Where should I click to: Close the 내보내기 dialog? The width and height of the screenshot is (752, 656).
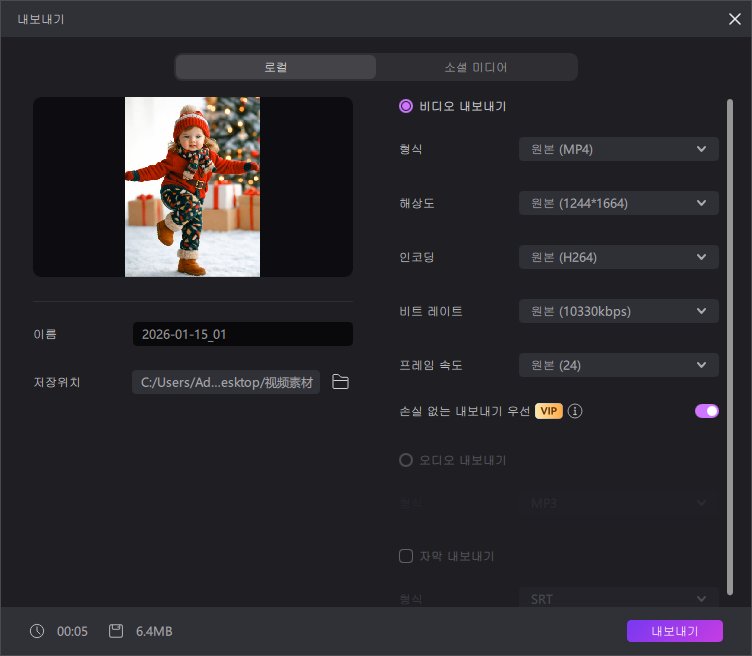tap(735, 19)
